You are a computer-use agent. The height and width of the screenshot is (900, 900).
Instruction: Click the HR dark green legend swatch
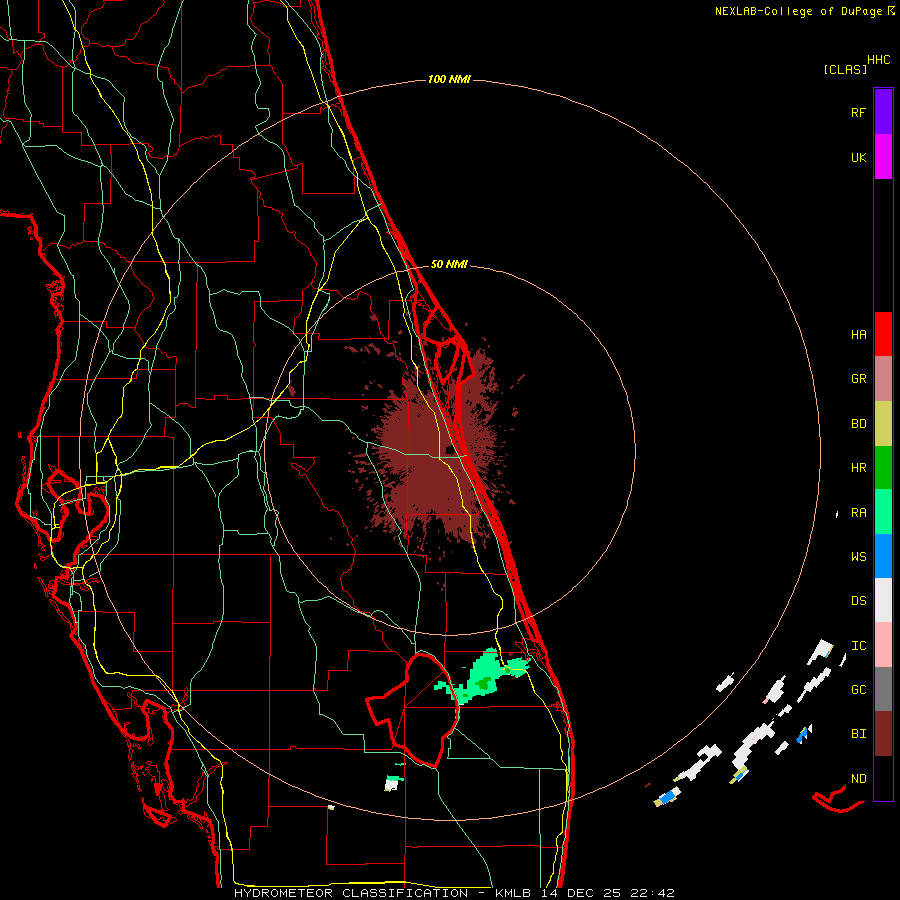pos(883,467)
